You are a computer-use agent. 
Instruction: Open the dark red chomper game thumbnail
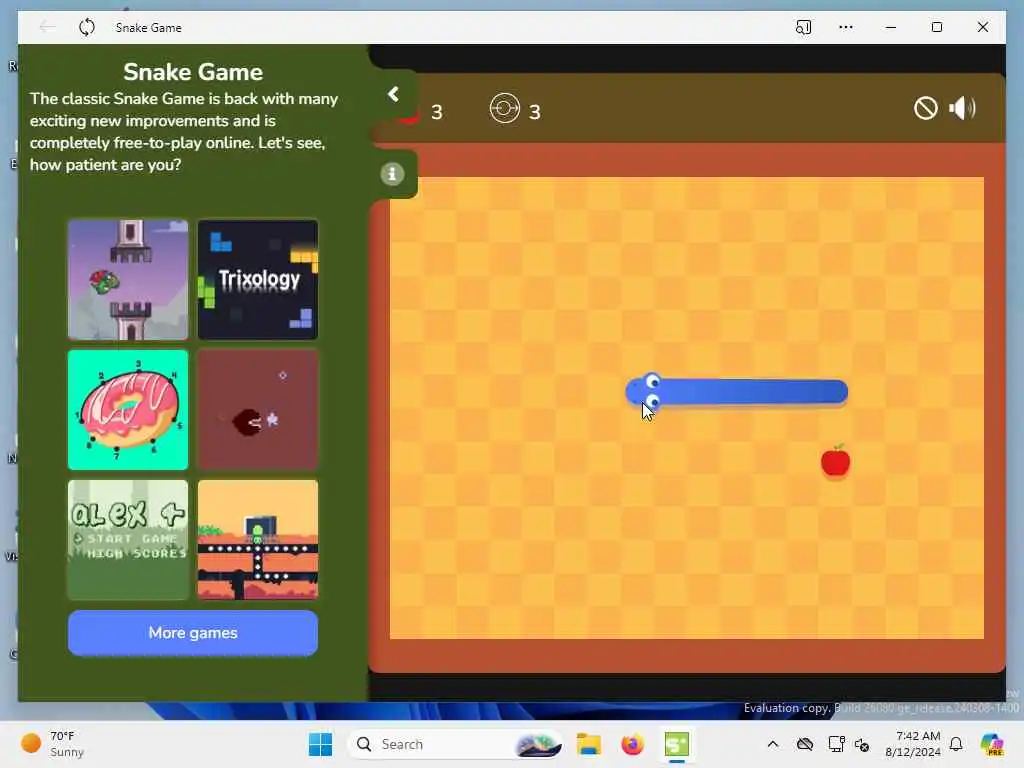coord(258,409)
